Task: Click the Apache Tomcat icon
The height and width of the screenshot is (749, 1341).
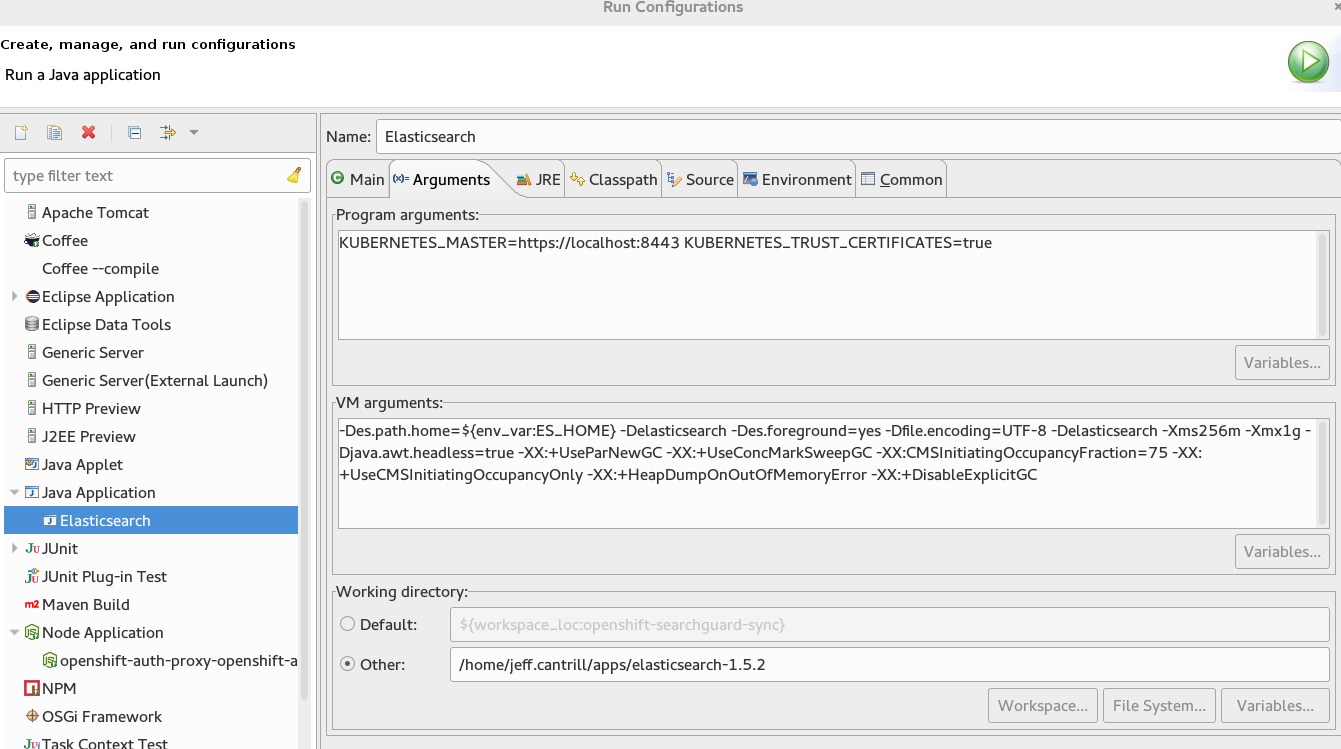Action: click(x=32, y=212)
